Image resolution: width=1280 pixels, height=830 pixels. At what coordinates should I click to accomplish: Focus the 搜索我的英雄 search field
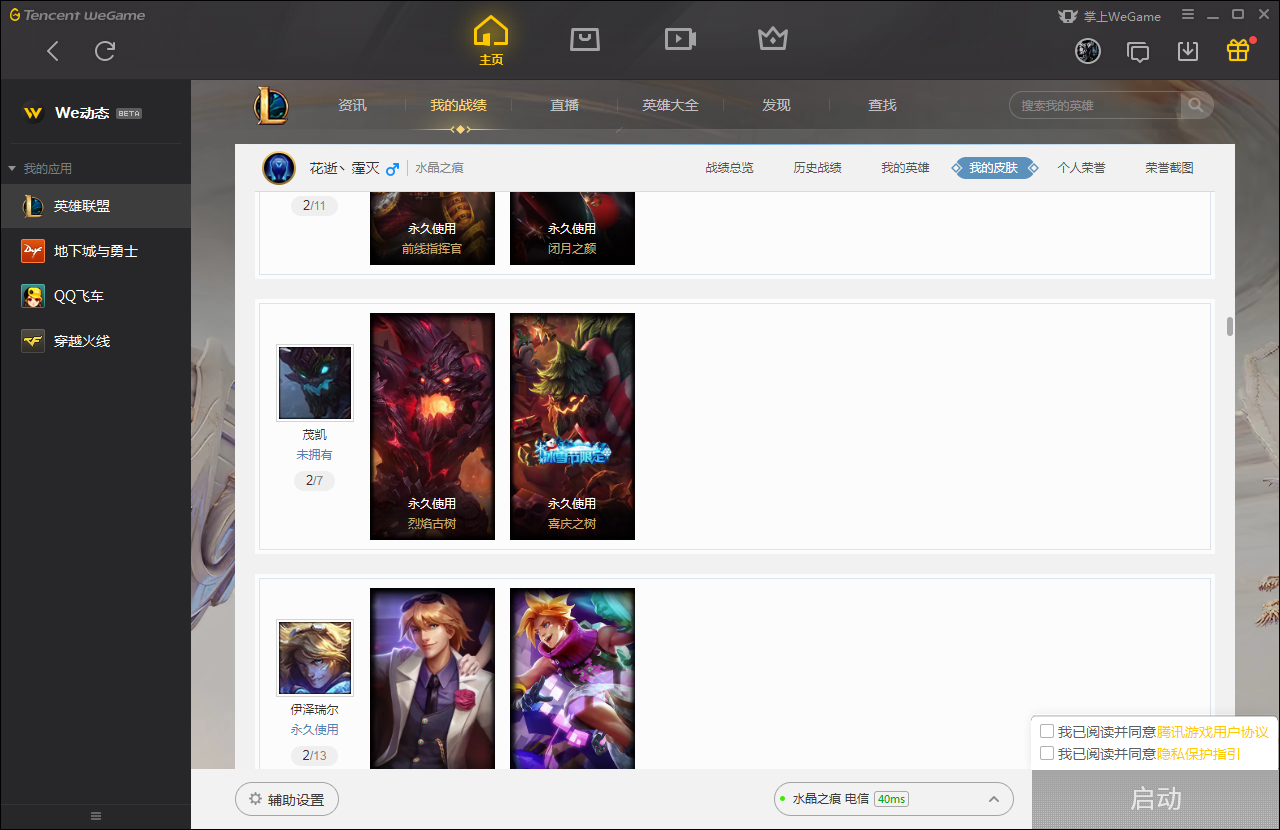coord(1095,105)
